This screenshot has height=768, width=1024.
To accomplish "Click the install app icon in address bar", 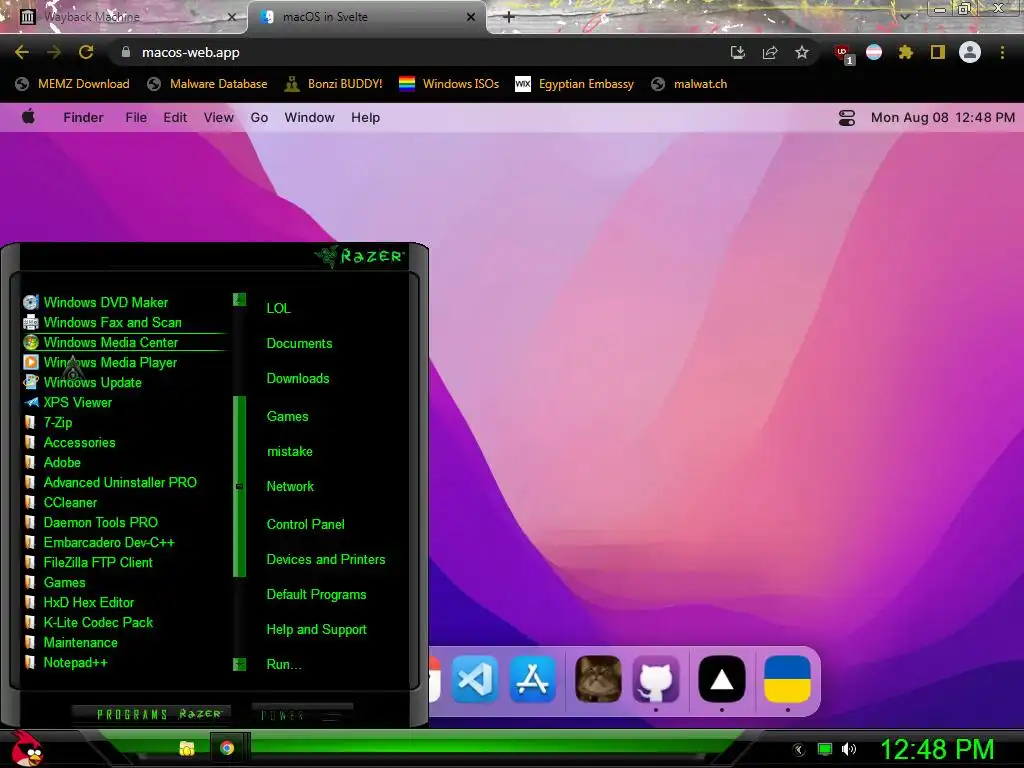I will tap(738, 52).
